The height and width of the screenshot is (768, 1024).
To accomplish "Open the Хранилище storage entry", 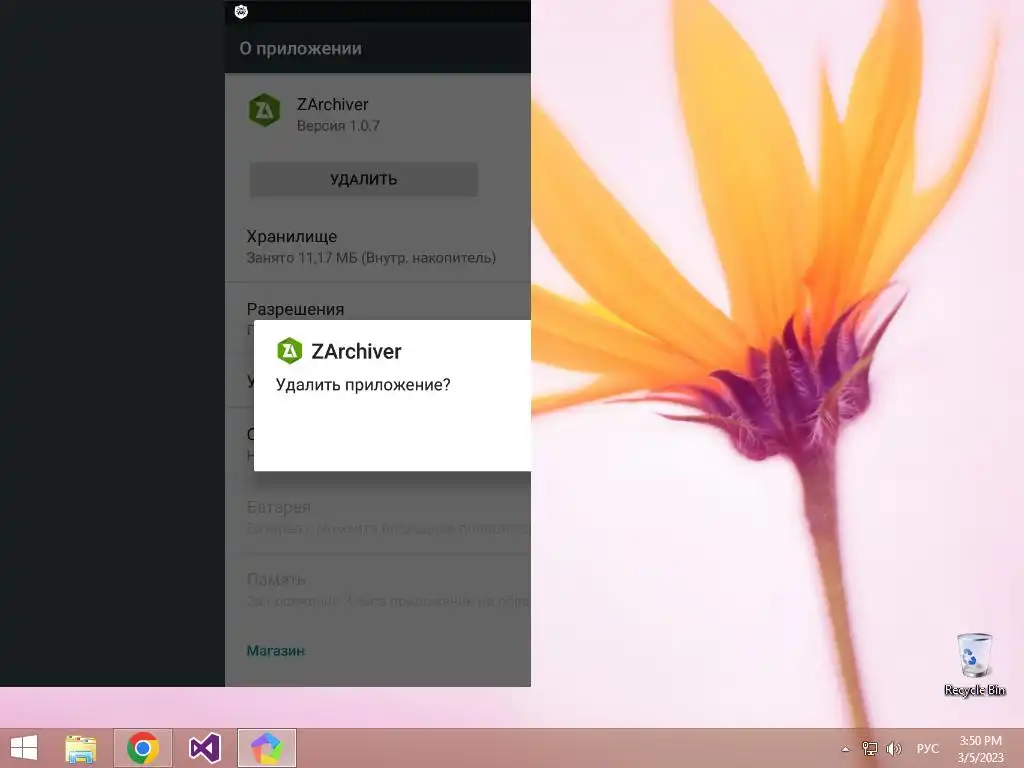I will click(x=377, y=246).
